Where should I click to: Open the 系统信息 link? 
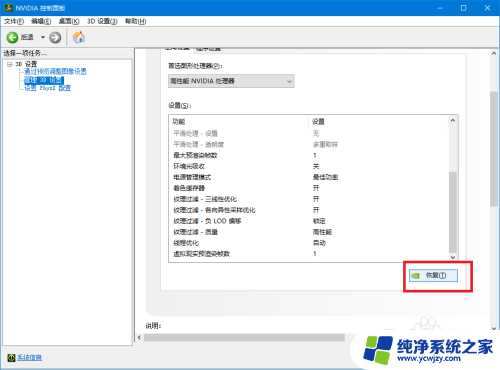(x=29, y=357)
